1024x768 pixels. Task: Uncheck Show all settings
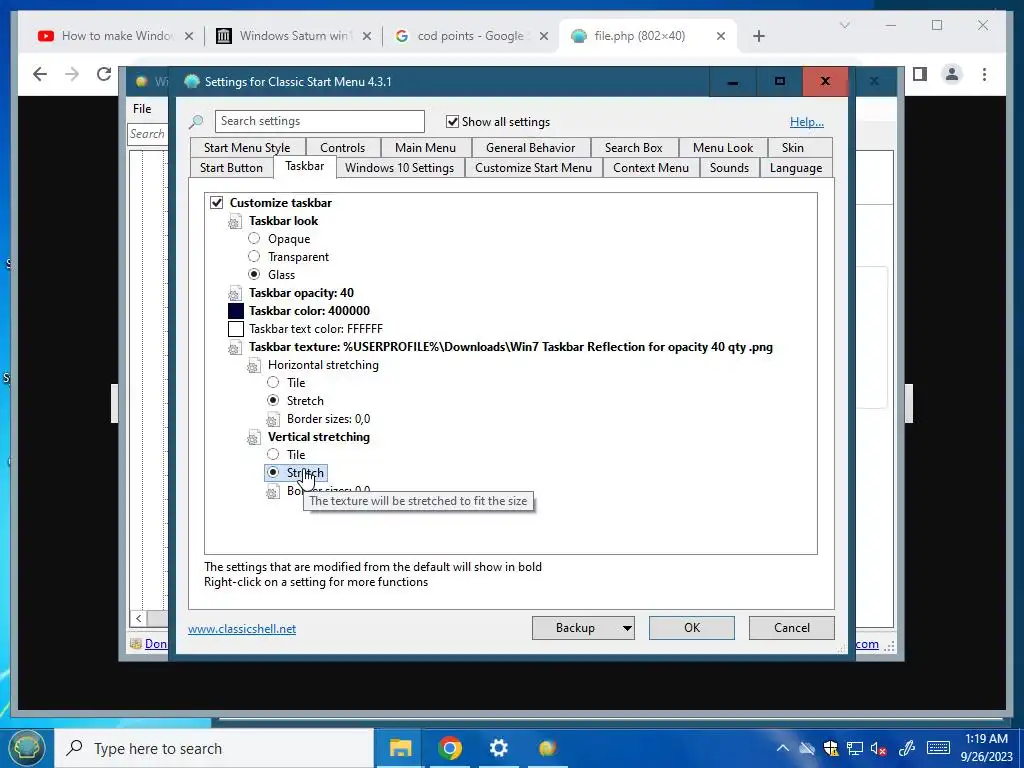(453, 121)
